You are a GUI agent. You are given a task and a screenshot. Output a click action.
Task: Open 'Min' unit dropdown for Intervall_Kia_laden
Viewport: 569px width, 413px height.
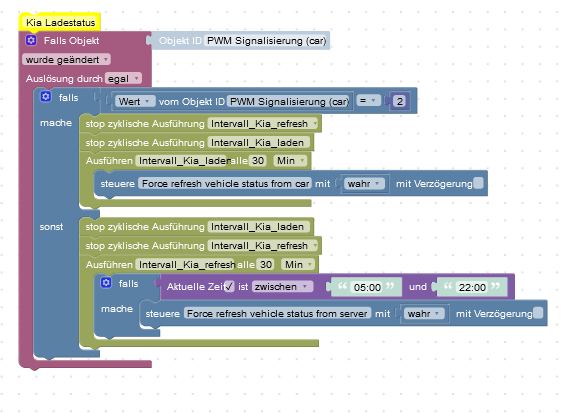(290, 160)
